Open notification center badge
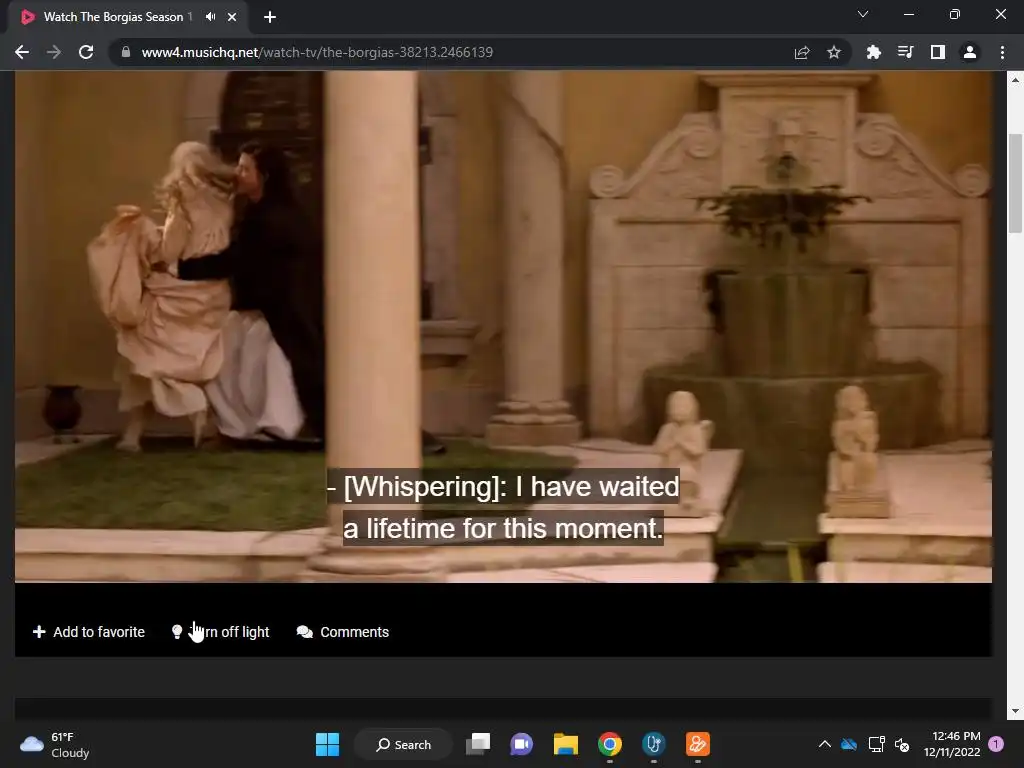Viewport: 1024px width, 768px height. pos(996,744)
